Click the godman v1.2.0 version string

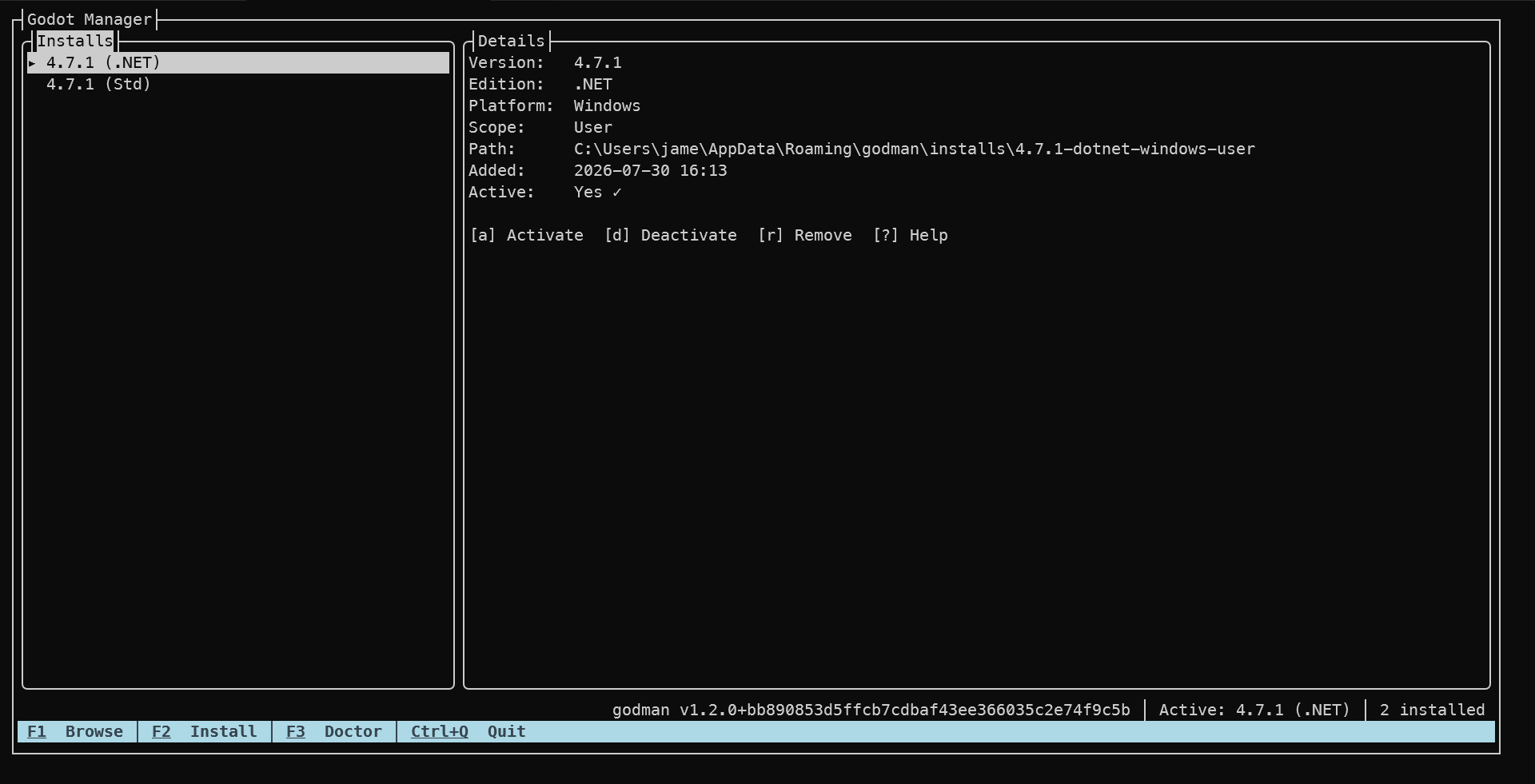(871, 710)
